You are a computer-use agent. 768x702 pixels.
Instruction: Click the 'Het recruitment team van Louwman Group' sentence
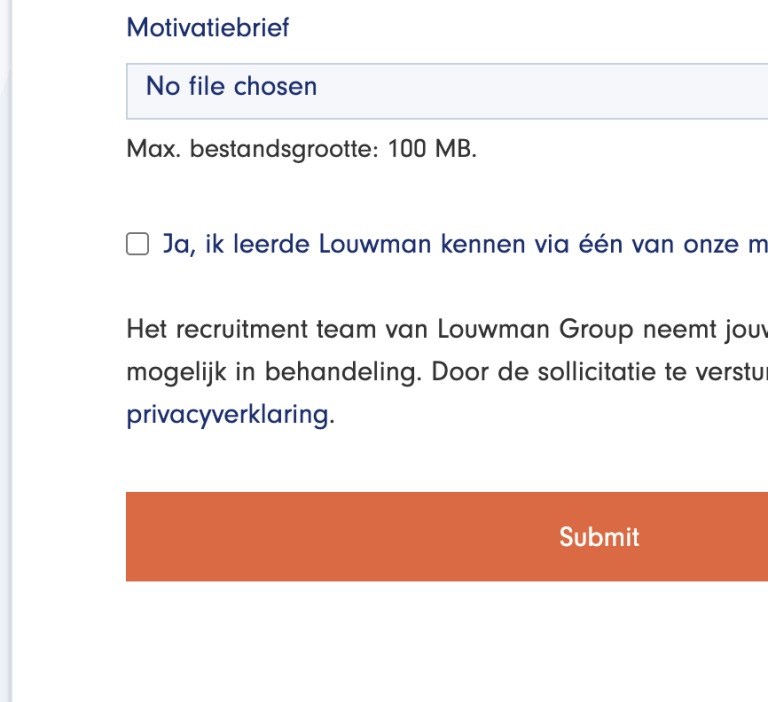447,329
